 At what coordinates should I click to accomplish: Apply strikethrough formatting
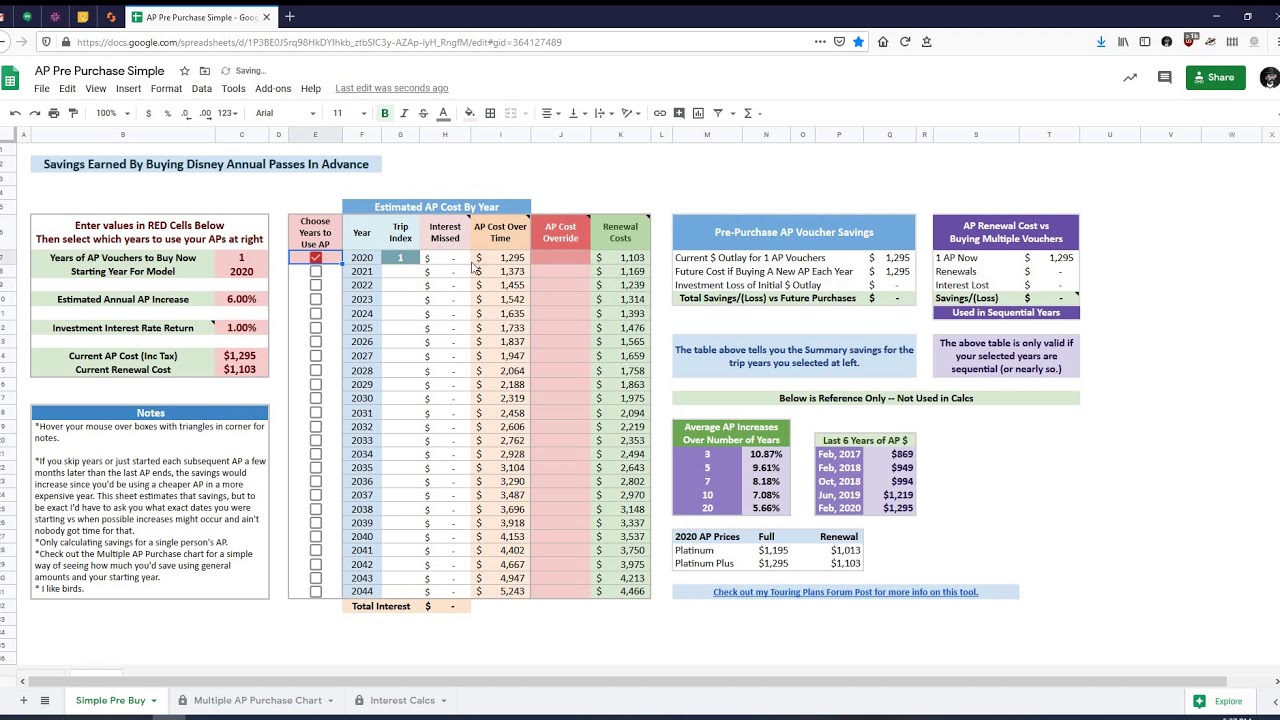click(423, 113)
